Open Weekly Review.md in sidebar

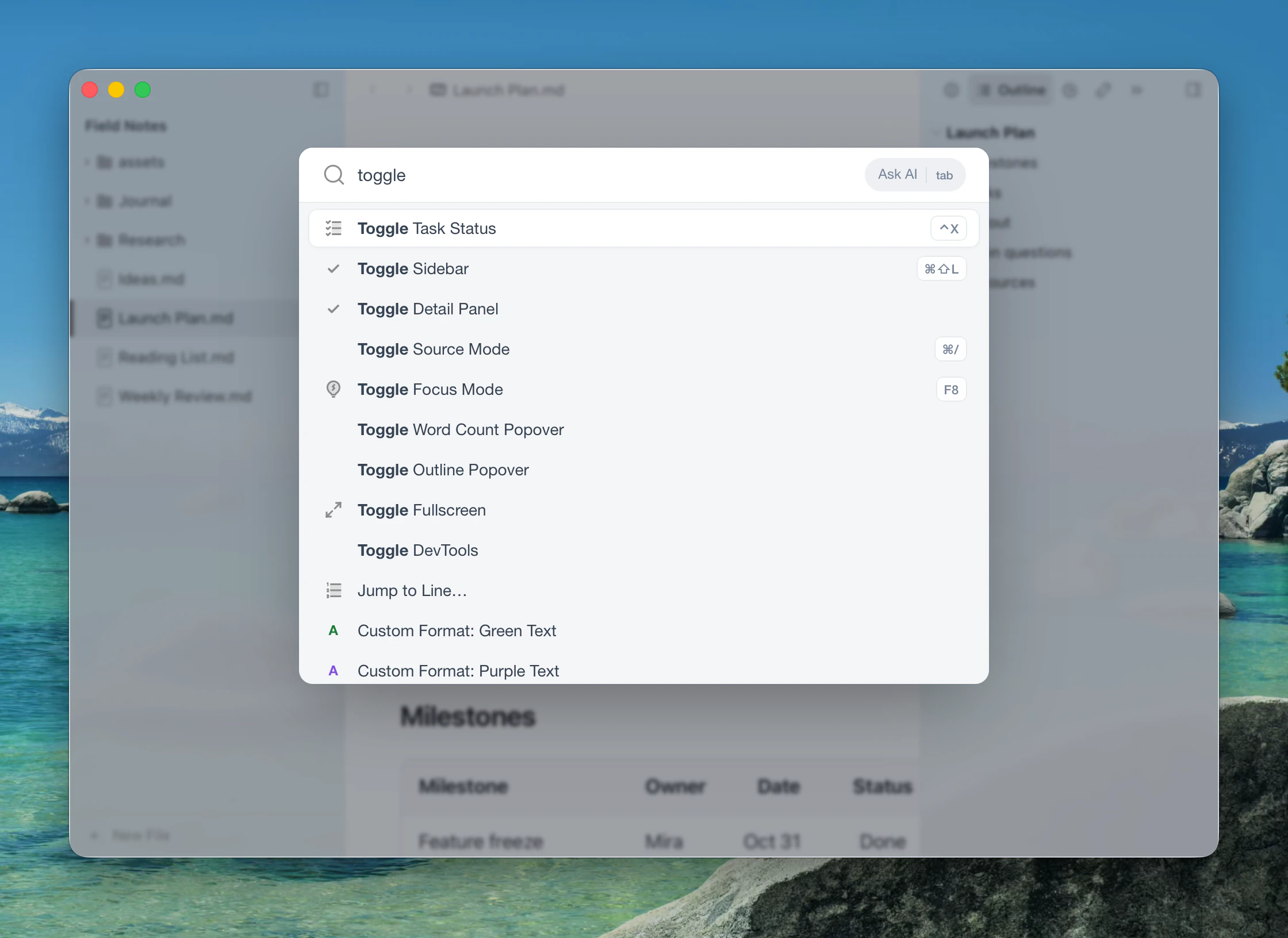click(x=185, y=397)
